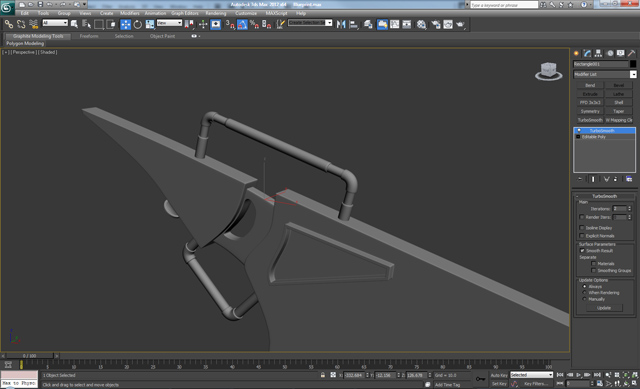Click the Align tool icon
Image resolution: width=640 pixels, height=389 pixels.
click(353, 24)
